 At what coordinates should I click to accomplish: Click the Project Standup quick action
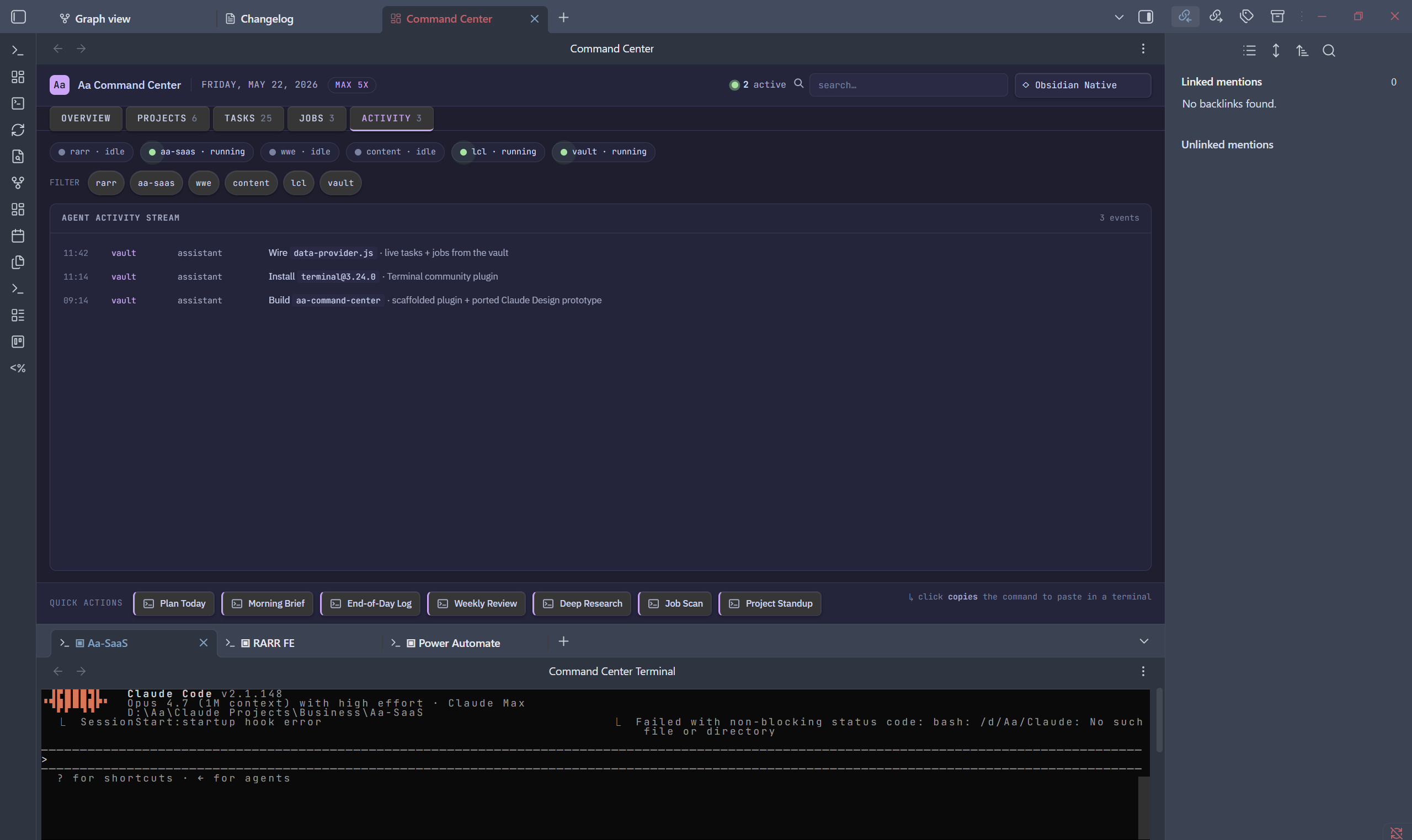[x=770, y=603]
